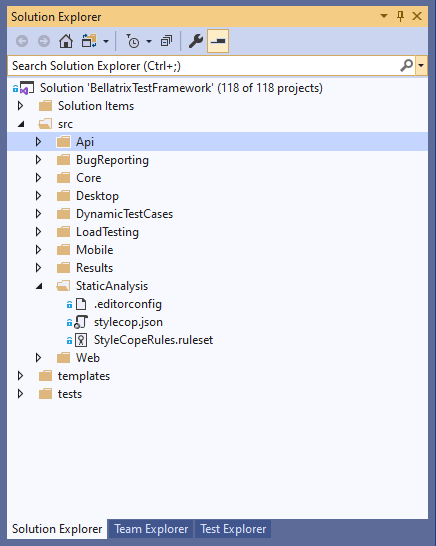Click the magnifier search icon
Image resolution: width=436 pixels, height=546 pixels.
coord(406,65)
